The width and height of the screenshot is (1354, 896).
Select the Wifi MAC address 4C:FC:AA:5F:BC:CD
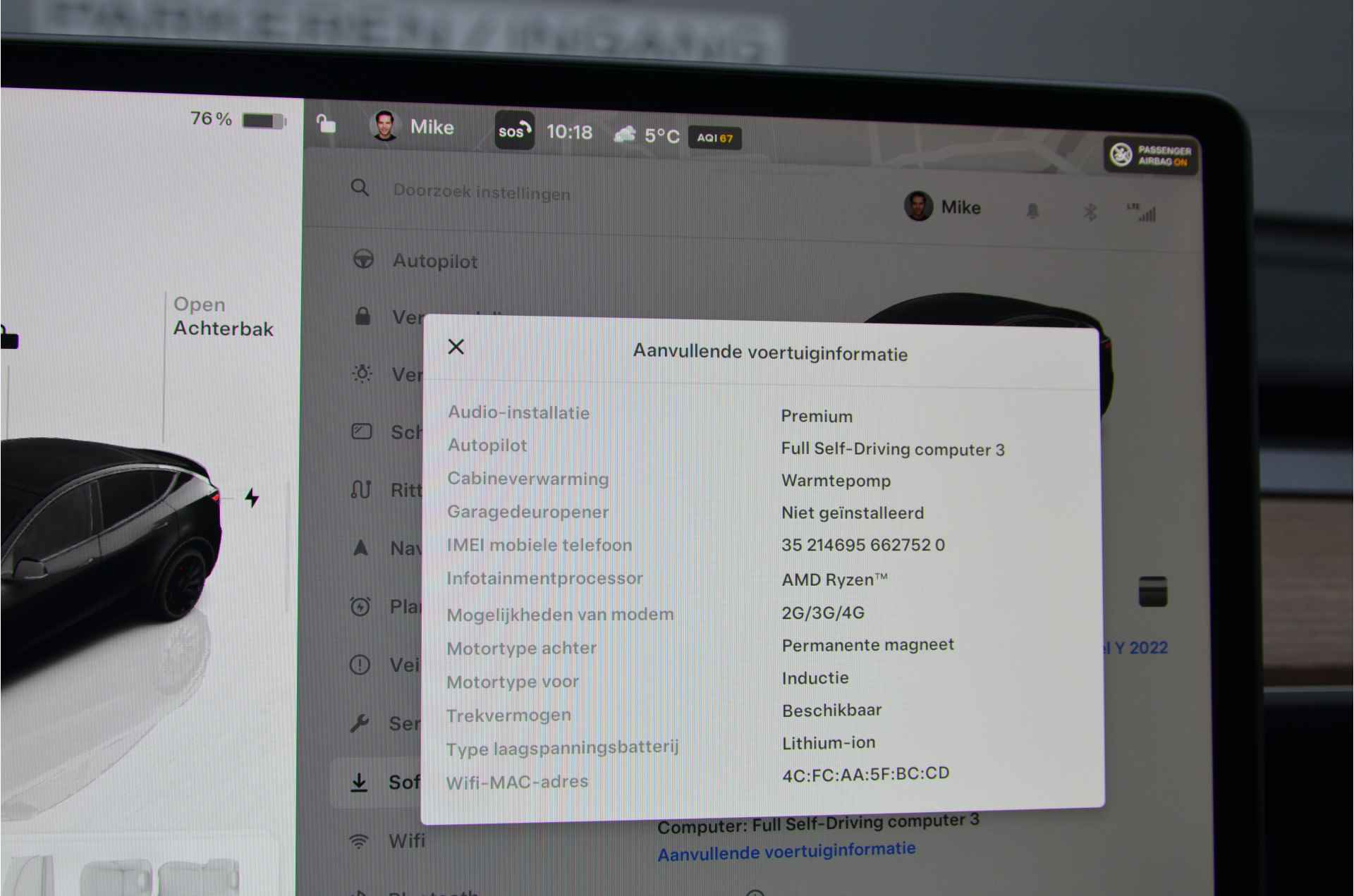pyautogui.click(x=866, y=774)
